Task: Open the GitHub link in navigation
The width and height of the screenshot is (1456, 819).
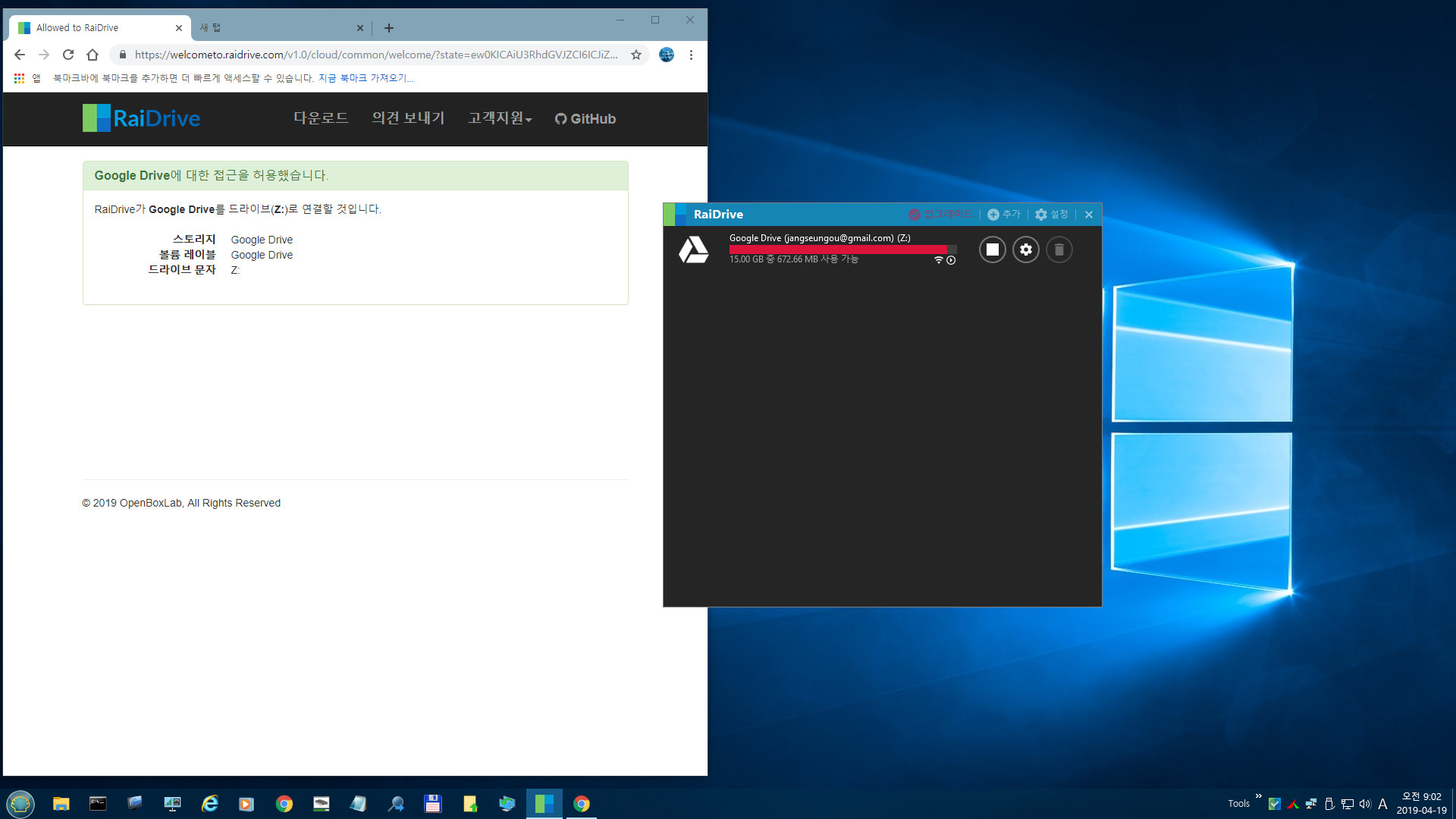Action: pyautogui.click(x=585, y=118)
